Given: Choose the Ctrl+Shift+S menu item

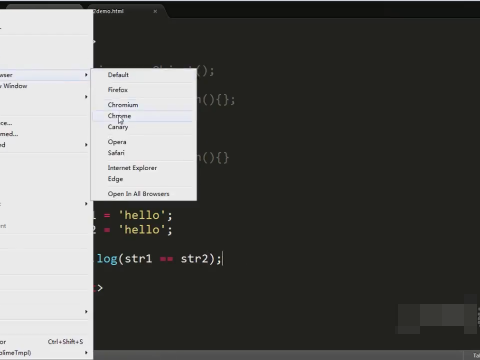Looking at the screenshot, I should coord(45,342).
